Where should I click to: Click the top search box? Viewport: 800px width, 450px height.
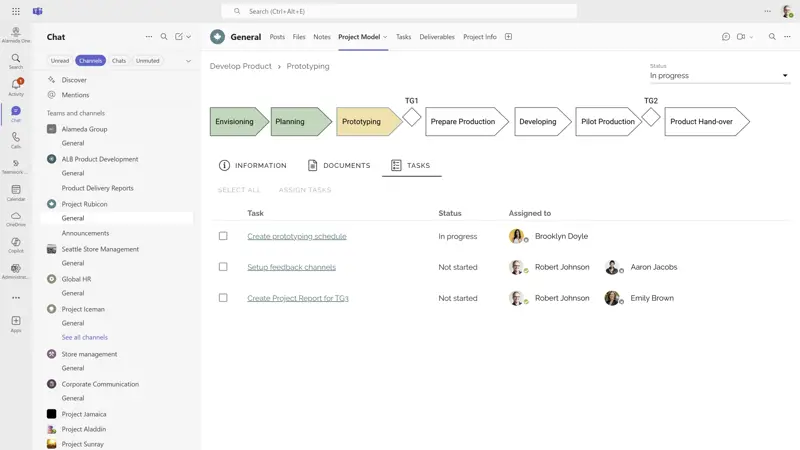tap(399, 11)
